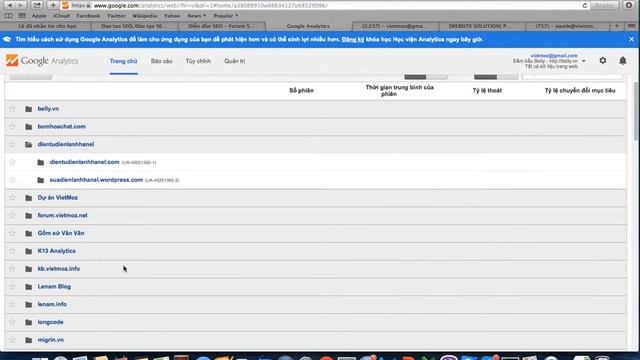Open the diensudienlanhhanel.com property link
Viewport: 640px width, 360px height.
pos(84,162)
